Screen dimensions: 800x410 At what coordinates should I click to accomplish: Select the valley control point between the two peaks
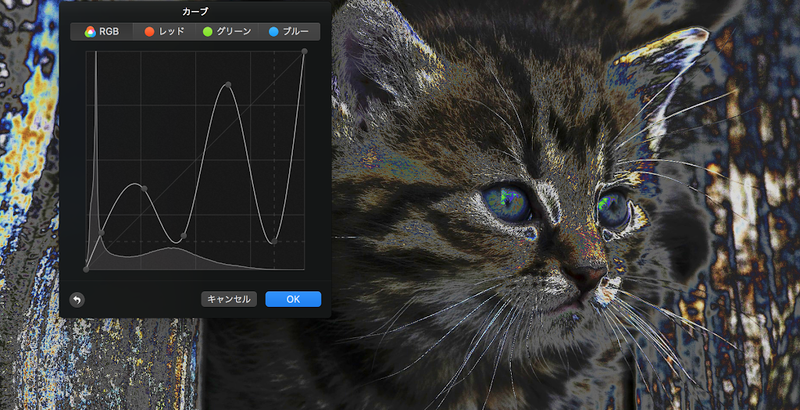pos(183,237)
